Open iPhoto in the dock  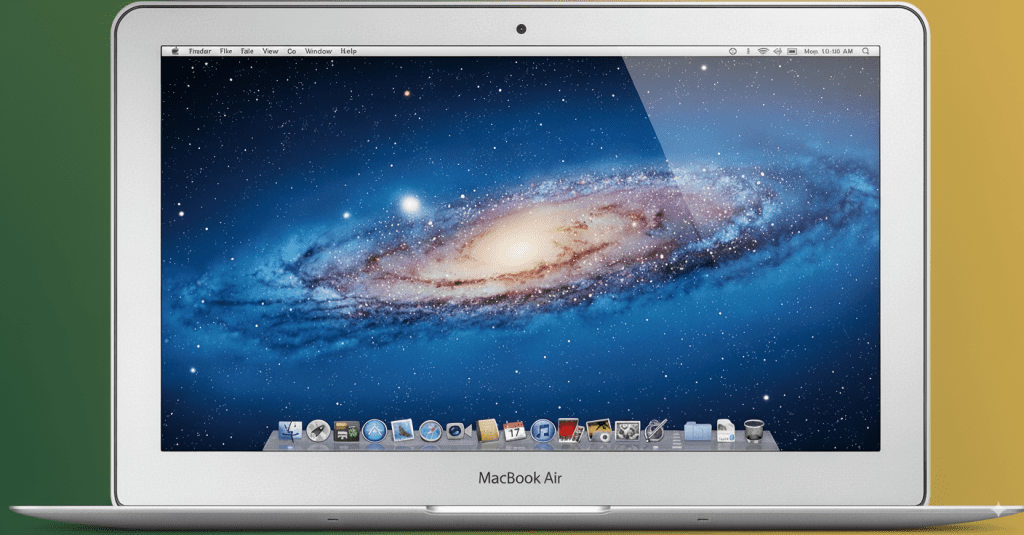coord(599,431)
